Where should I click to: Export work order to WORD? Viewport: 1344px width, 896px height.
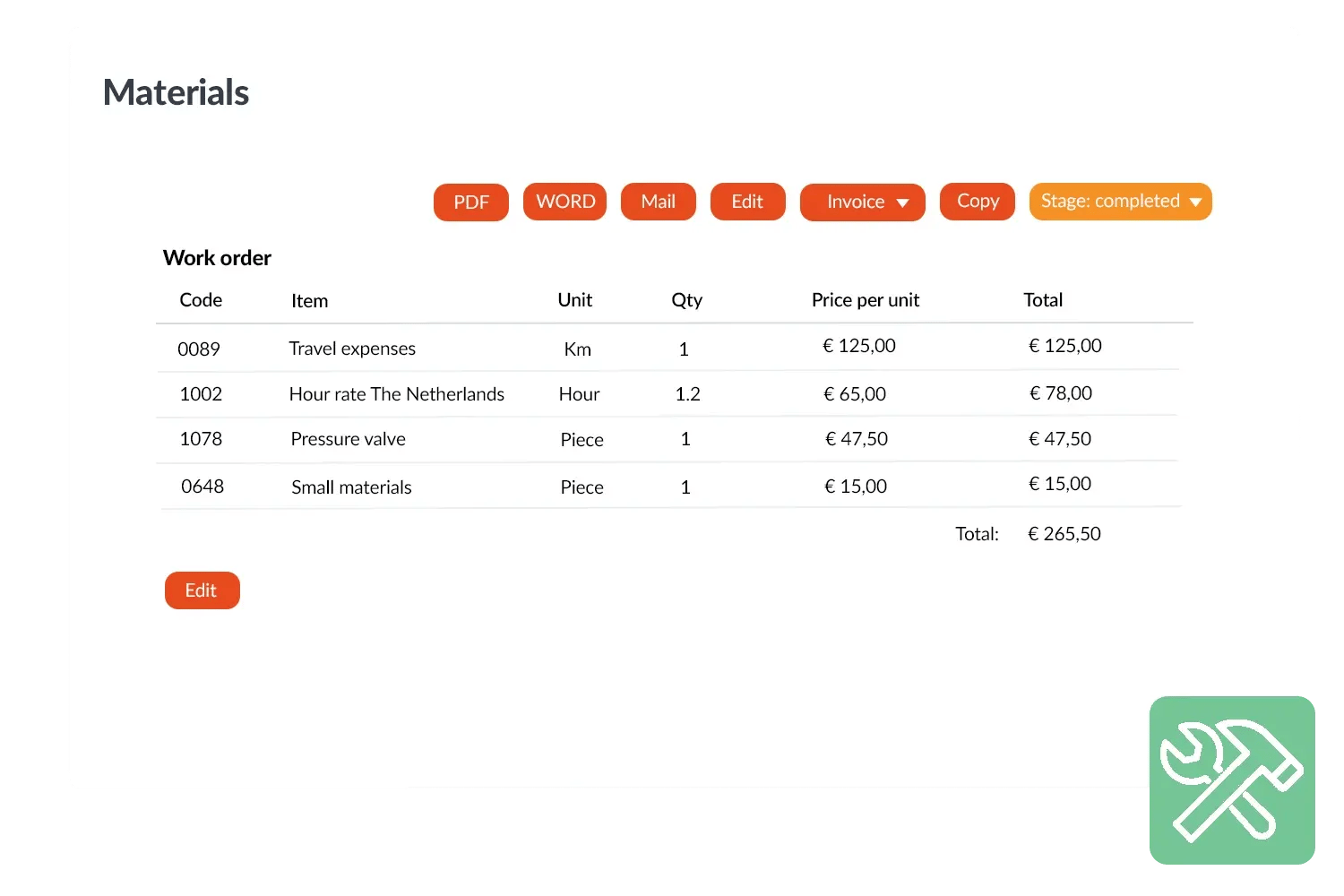565,202
